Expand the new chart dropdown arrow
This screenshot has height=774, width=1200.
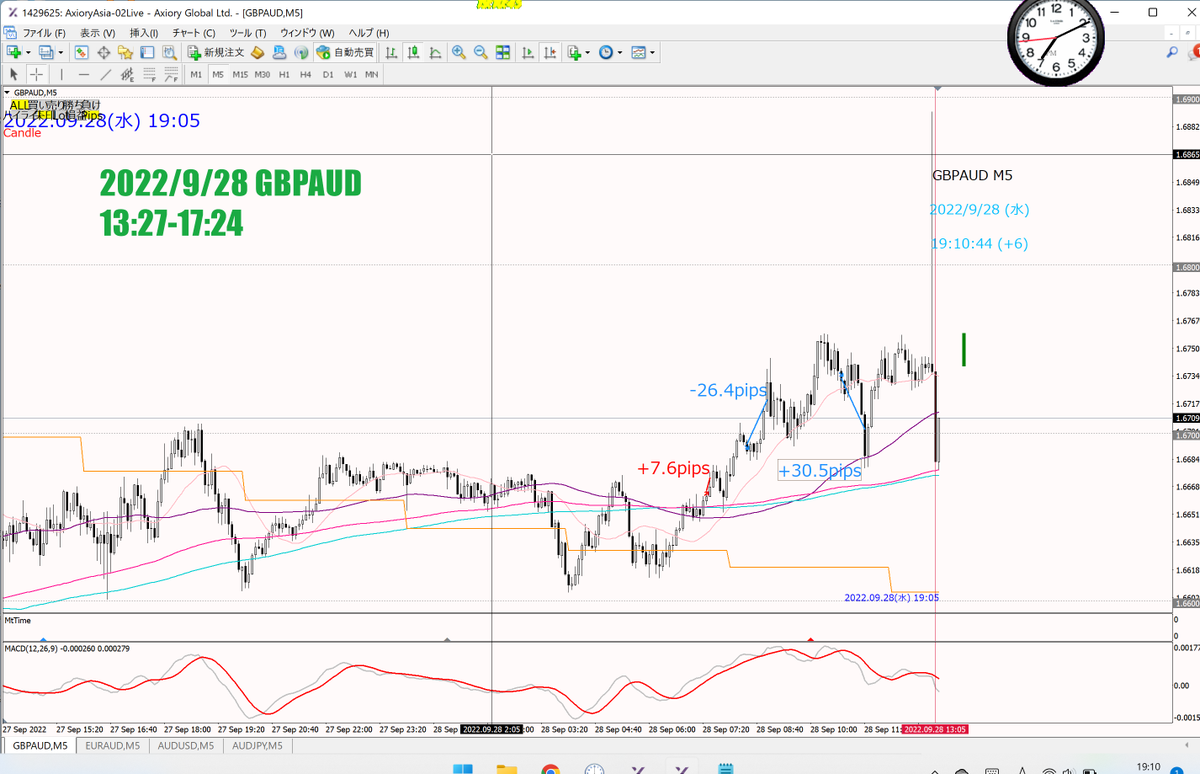point(28,52)
